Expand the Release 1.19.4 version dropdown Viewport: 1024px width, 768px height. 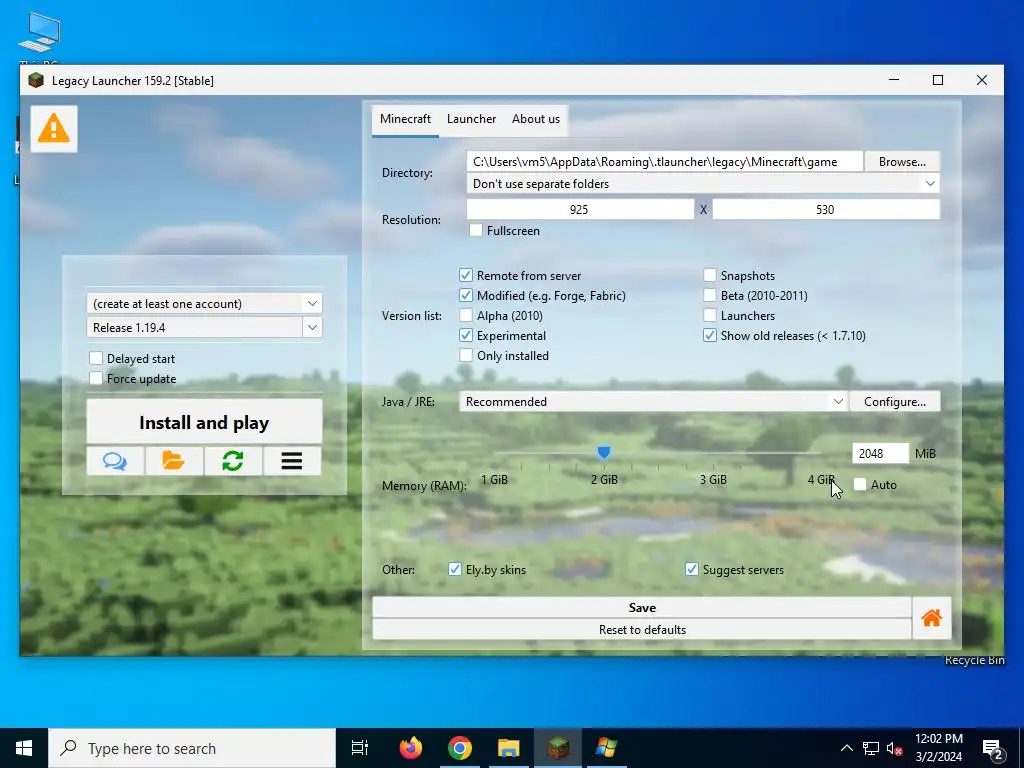coord(312,328)
